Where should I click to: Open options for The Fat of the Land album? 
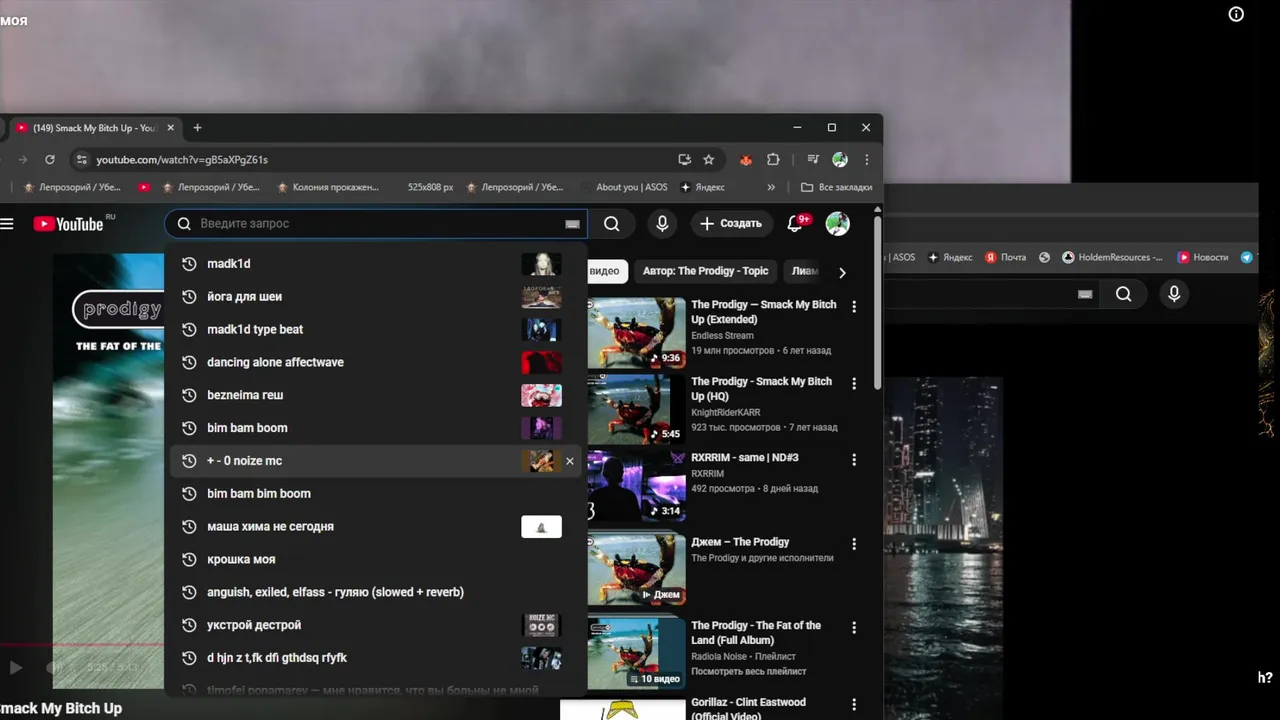click(x=854, y=628)
